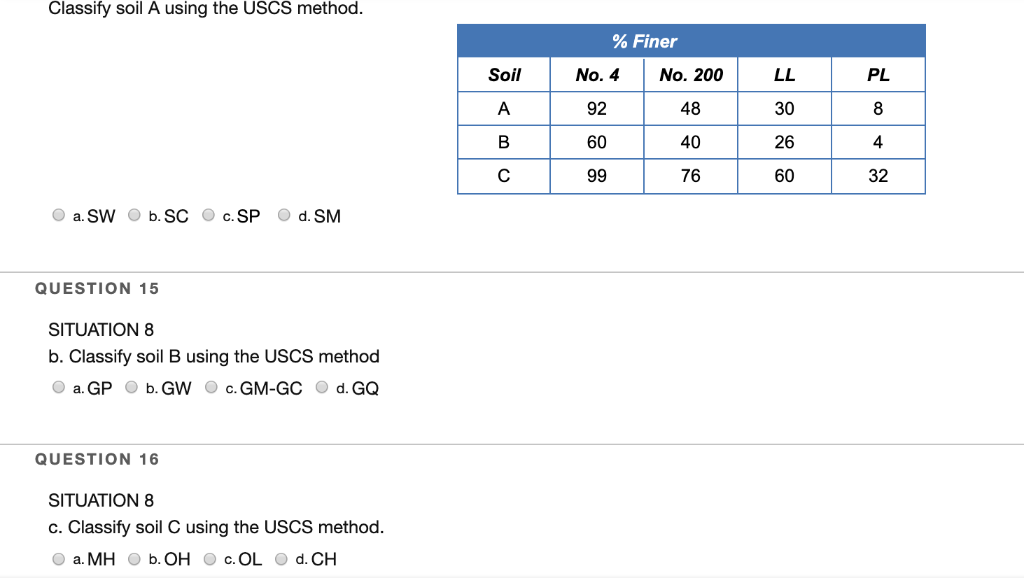Select the LL column header
The height and width of the screenshot is (578, 1024).
(784, 74)
